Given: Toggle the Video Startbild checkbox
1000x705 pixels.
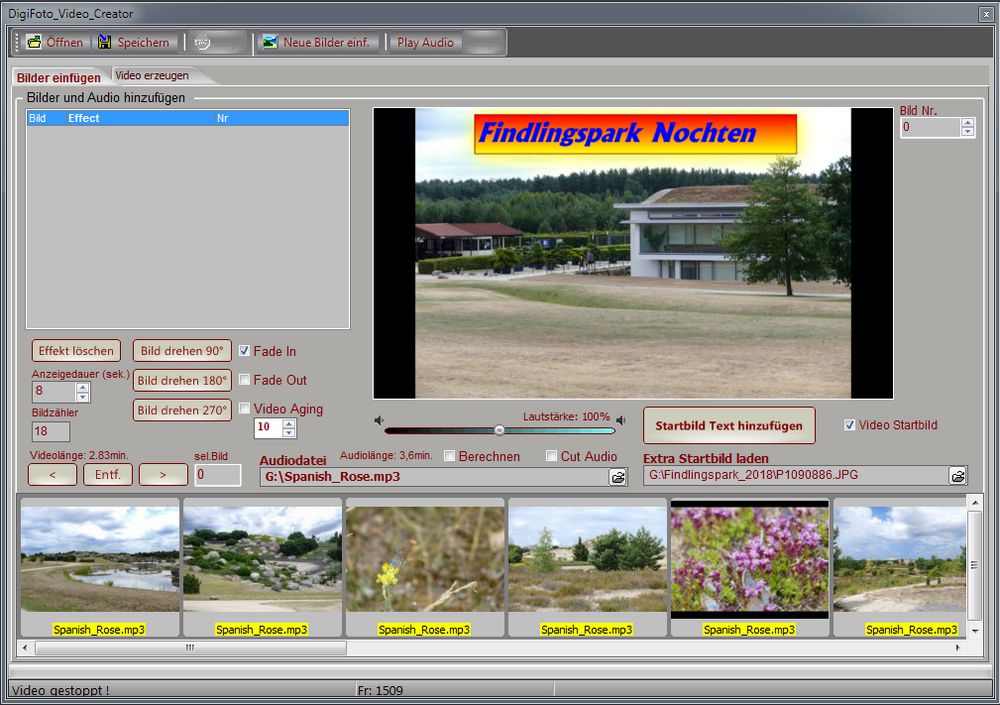Looking at the screenshot, I should (x=849, y=425).
